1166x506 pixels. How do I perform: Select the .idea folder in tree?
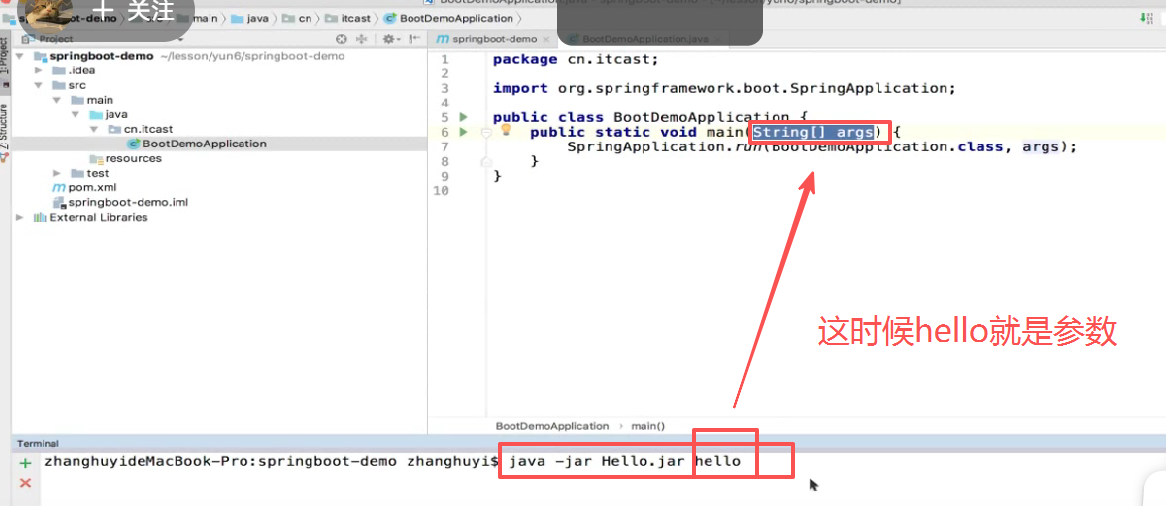74,71
